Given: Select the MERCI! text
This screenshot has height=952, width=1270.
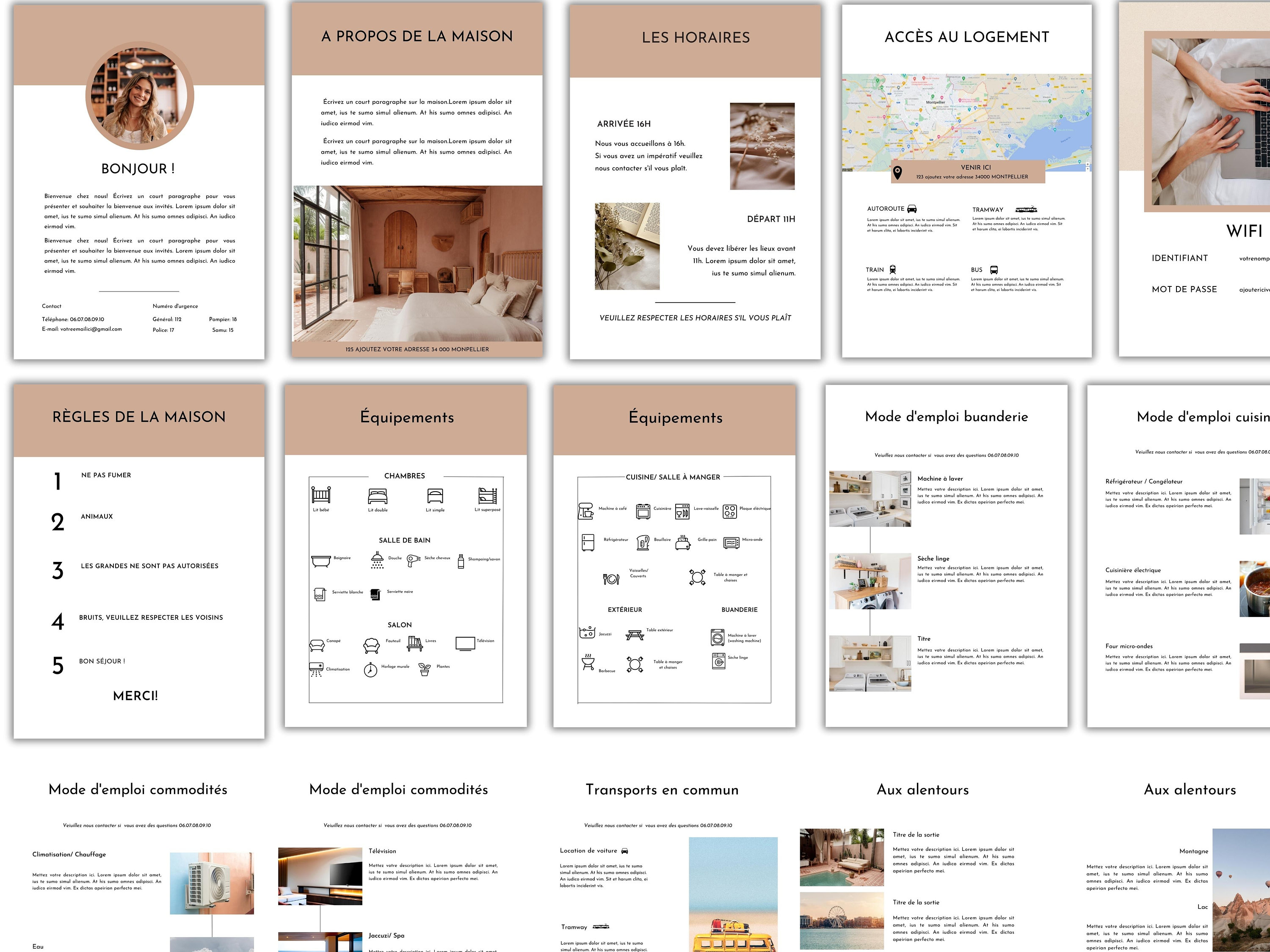Looking at the screenshot, I should click(135, 696).
